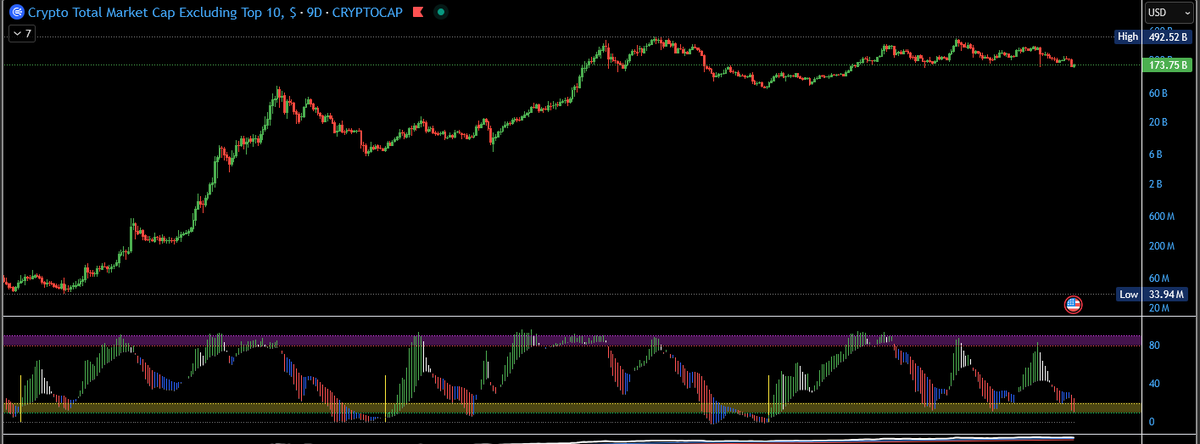Image resolution: width=1200 pixels, height=444 pixels.
Task: Click the 0 level on the oscillator scale
Action: coord(1152,422)
